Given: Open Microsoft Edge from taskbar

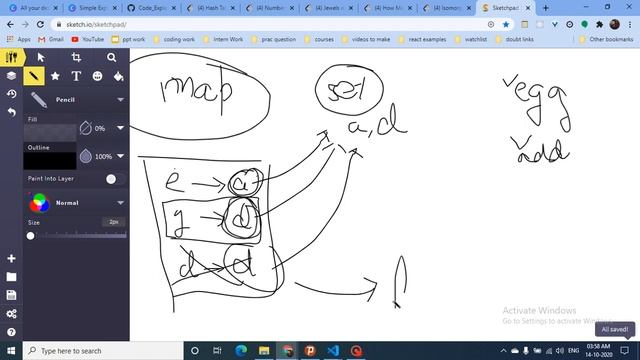Looking at the screenshot, I should (241, 351).
